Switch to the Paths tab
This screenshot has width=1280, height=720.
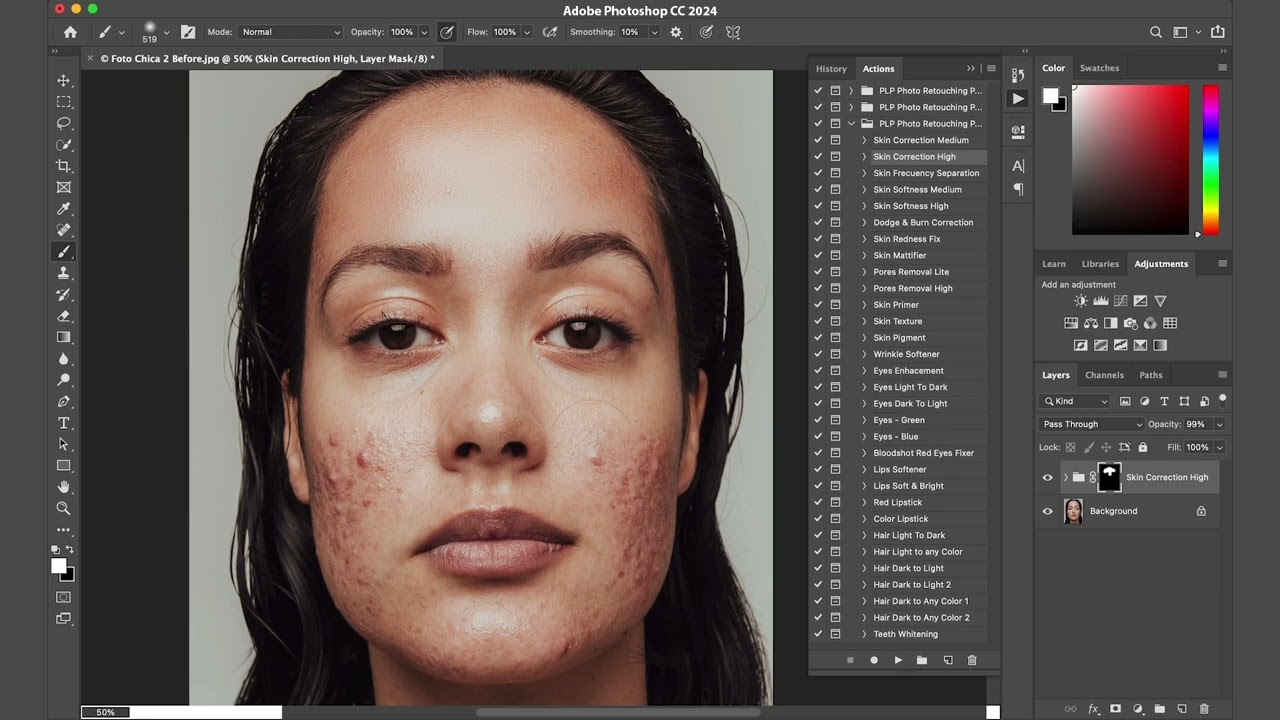[x=1151, y=375]
